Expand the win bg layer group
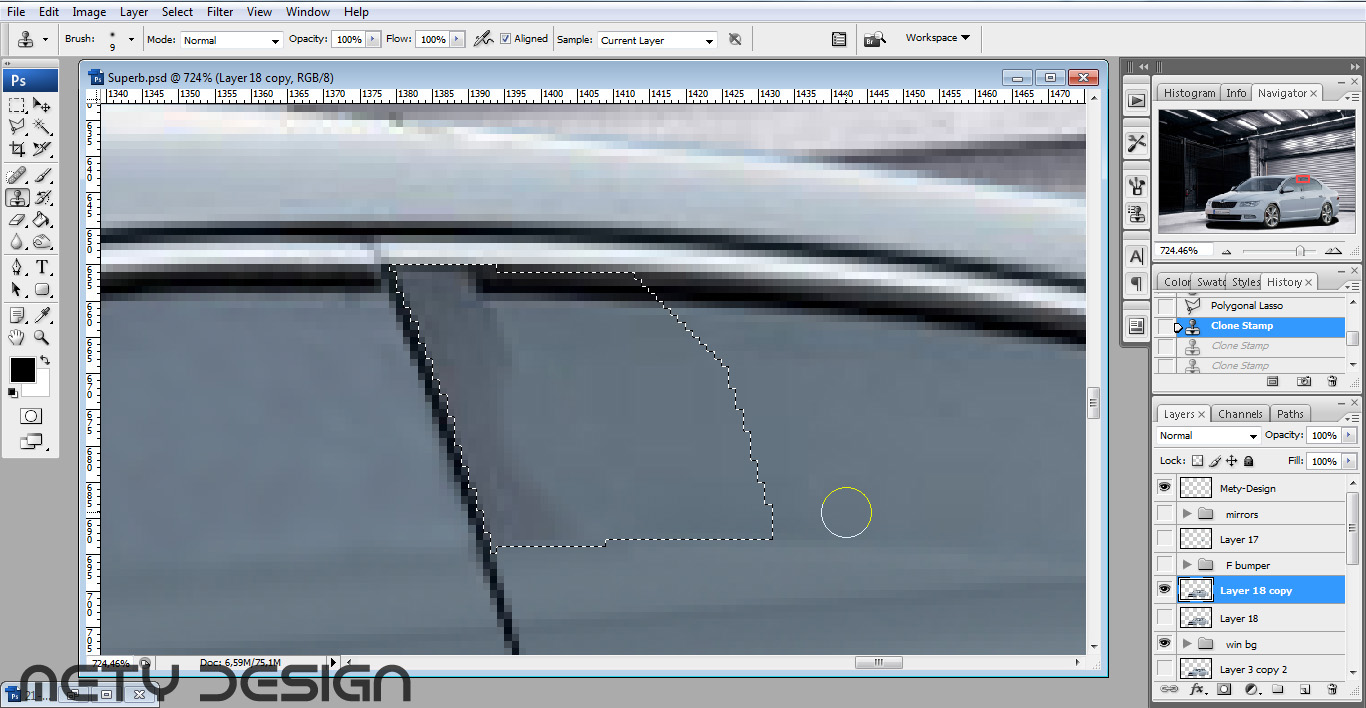Image resolution: width=1366 pixels, height=708 pixels. click(1187, 643)
